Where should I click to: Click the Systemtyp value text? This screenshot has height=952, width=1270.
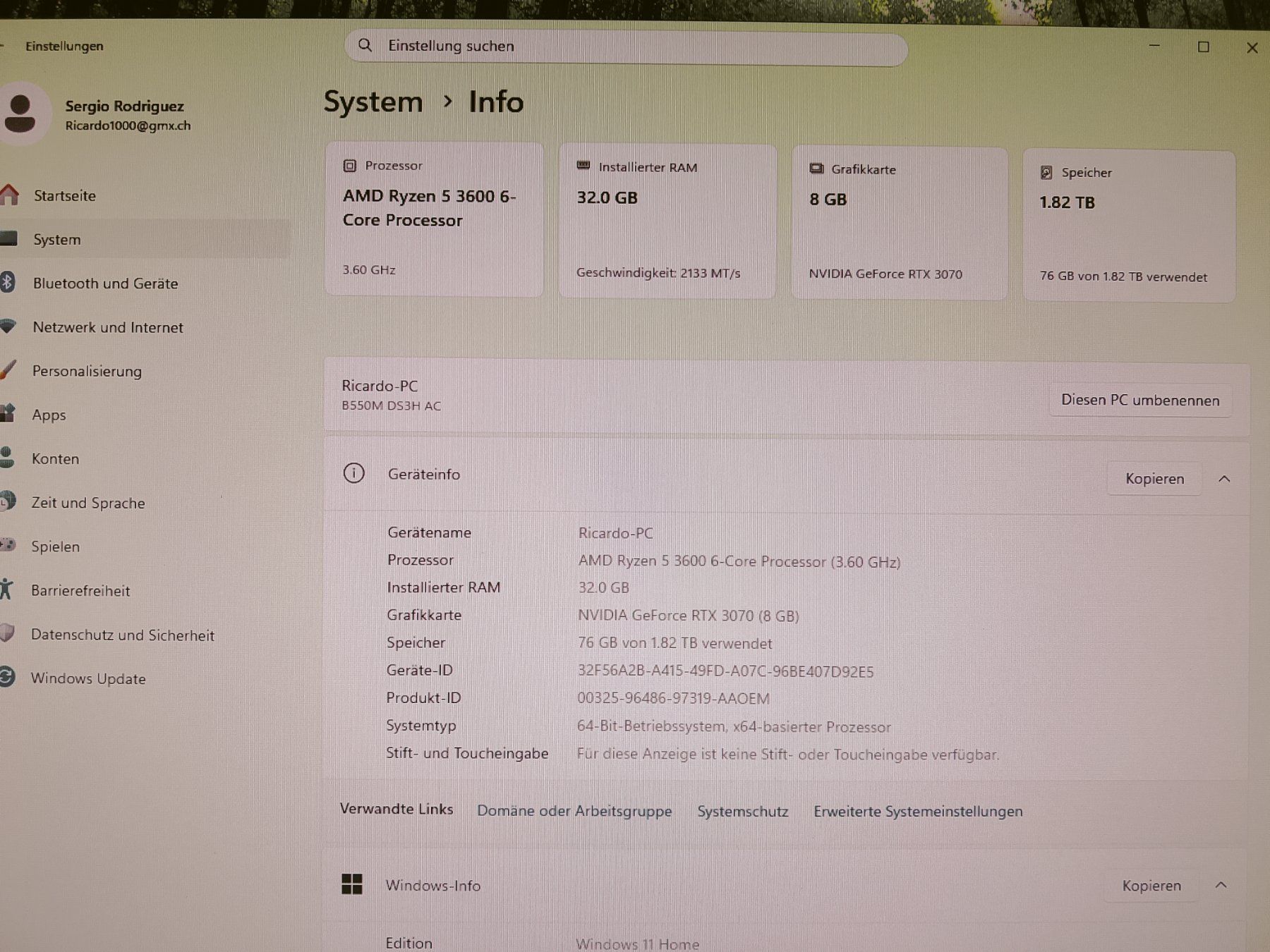734,726
